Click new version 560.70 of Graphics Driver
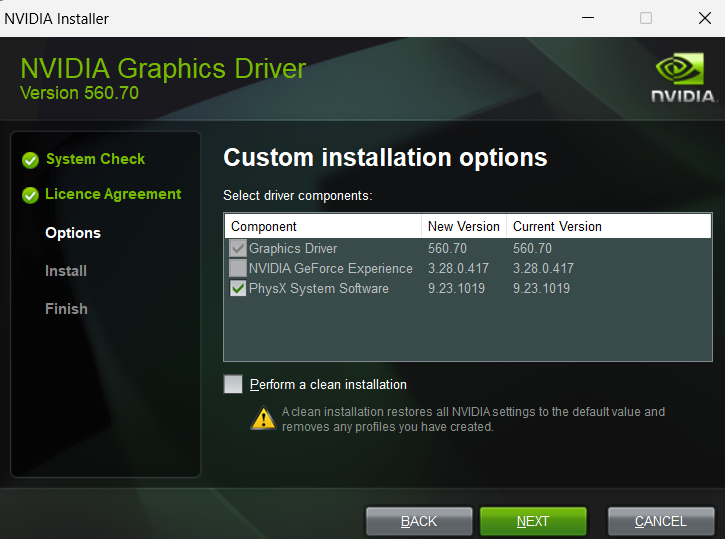The image size is (725, 539). pyautogui.click(x=447, y=249)
